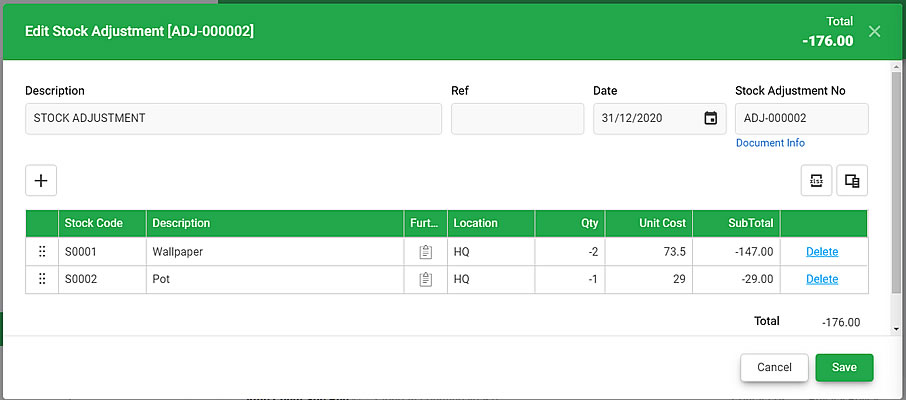Click the XLSX import icon
Screen dimensions: 906x400
pos(816,181)
